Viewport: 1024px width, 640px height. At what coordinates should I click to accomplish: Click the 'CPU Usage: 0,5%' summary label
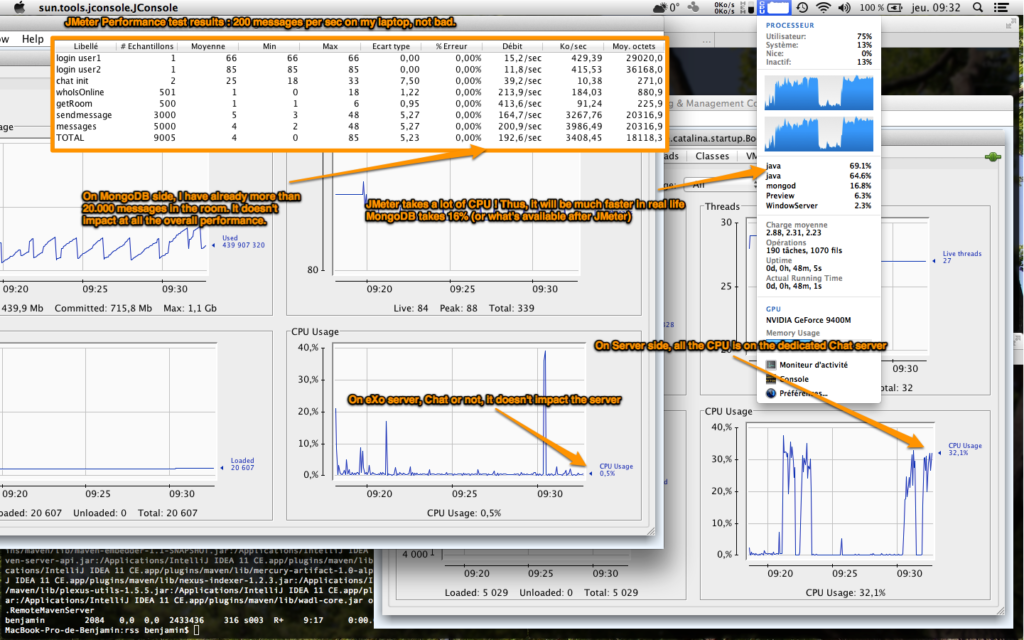click(x=464, y=513)
